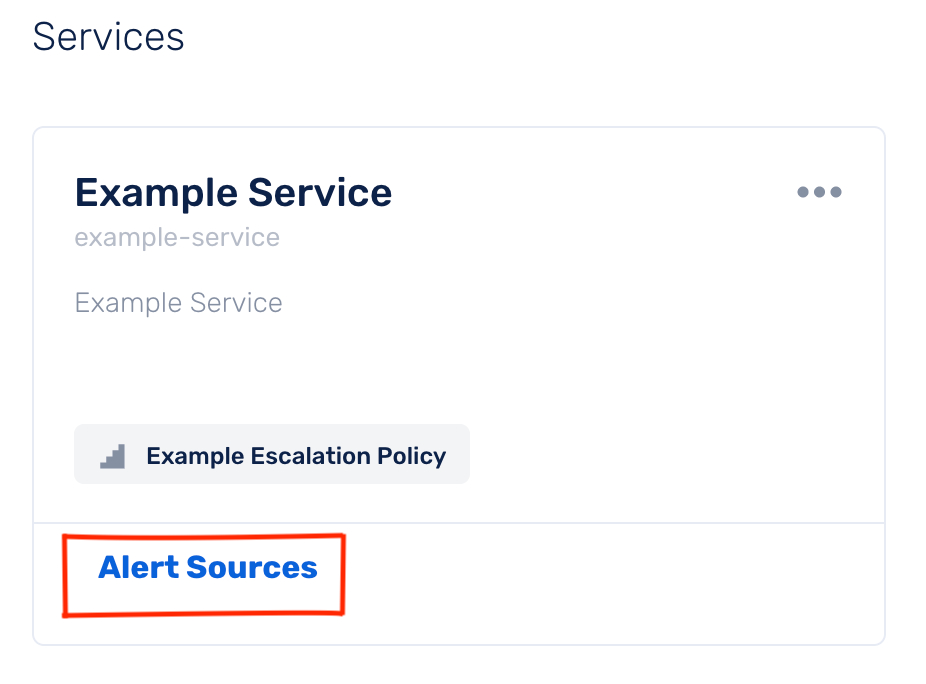Viewport: 926px width, 684px height.
Task: Select the Example Escalation Policy chip
Action: tap(272, 455)
